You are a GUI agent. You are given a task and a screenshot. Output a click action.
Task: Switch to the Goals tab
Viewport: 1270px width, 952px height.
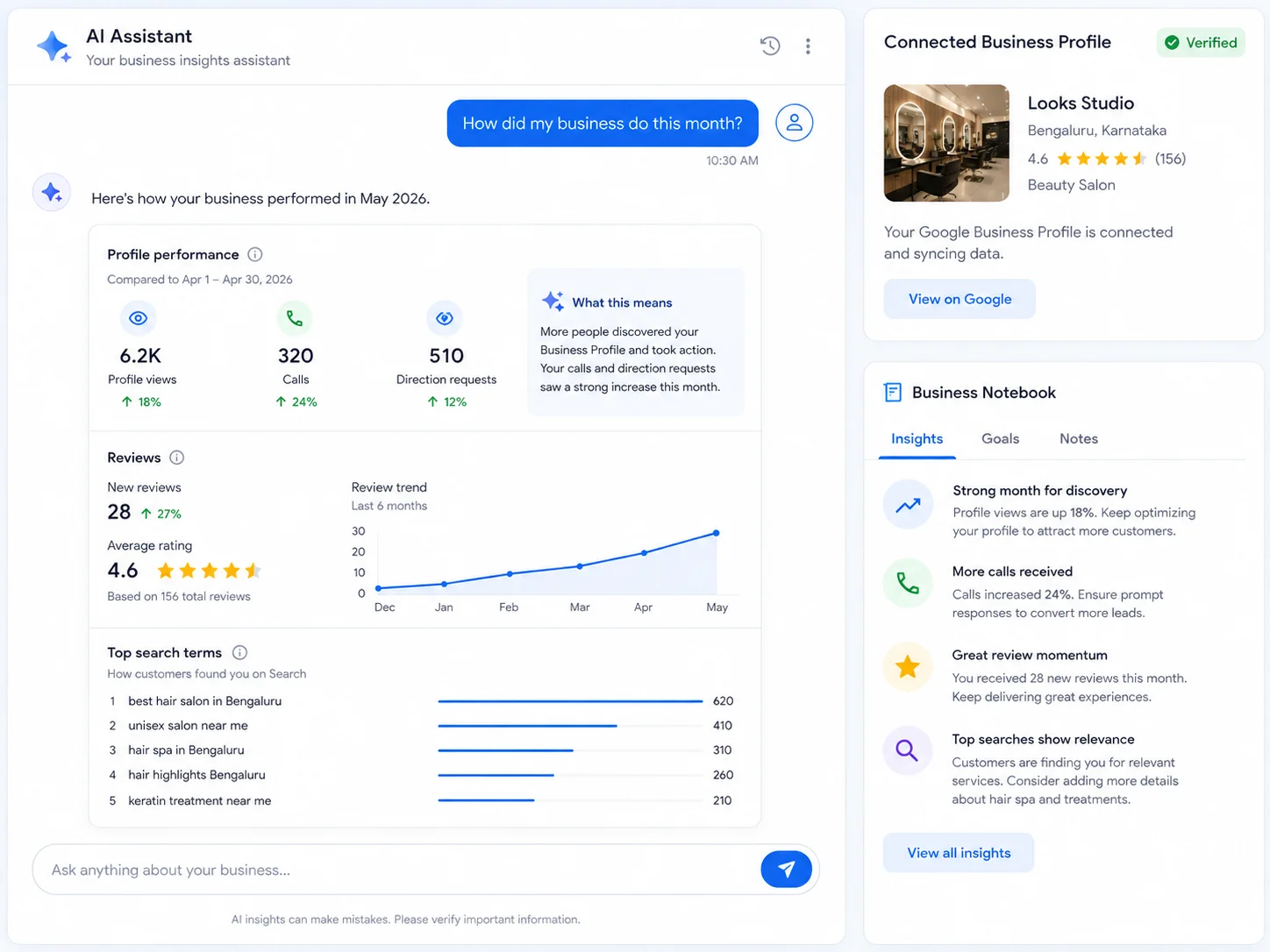[1000, 438]
